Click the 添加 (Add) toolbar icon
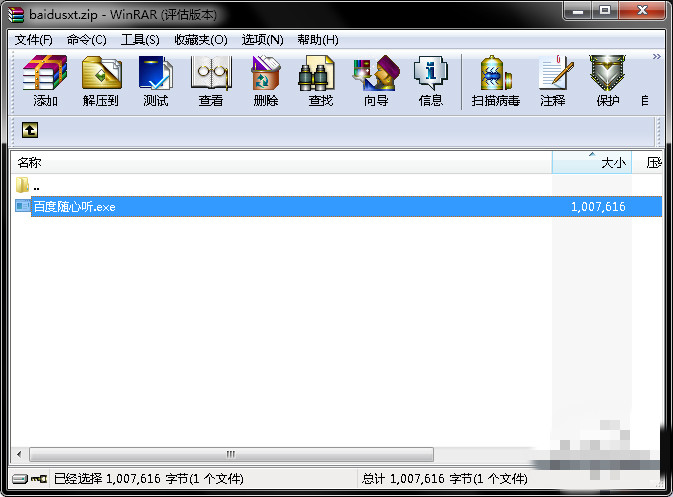 tap(45, 81)
